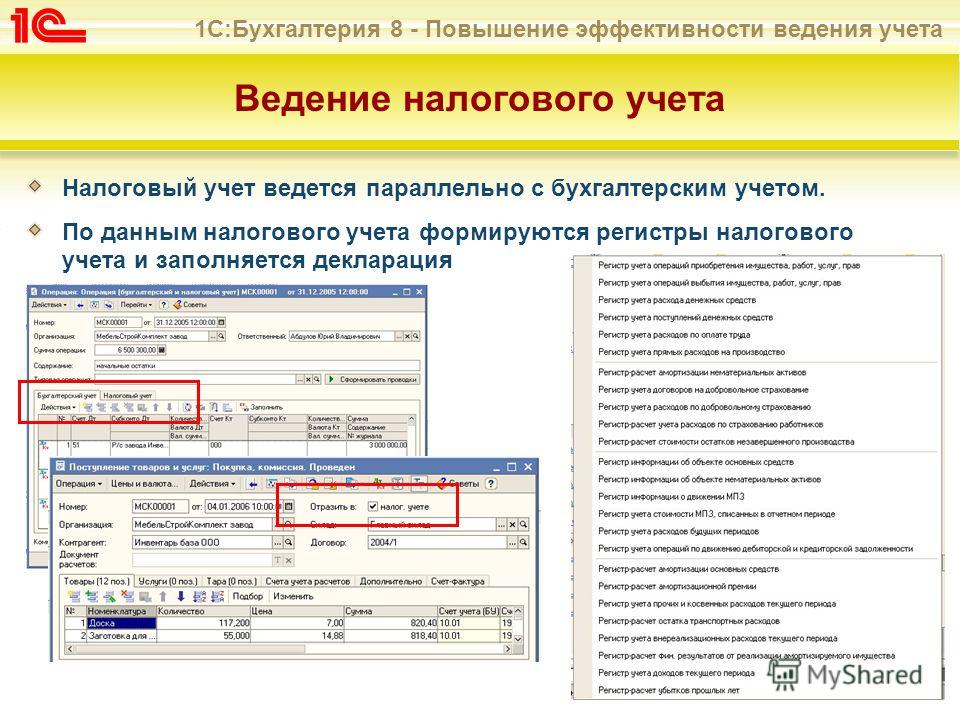
Task: Click the magnifier beside МебельСтройКомплект in Операция window
Action: 222,336
